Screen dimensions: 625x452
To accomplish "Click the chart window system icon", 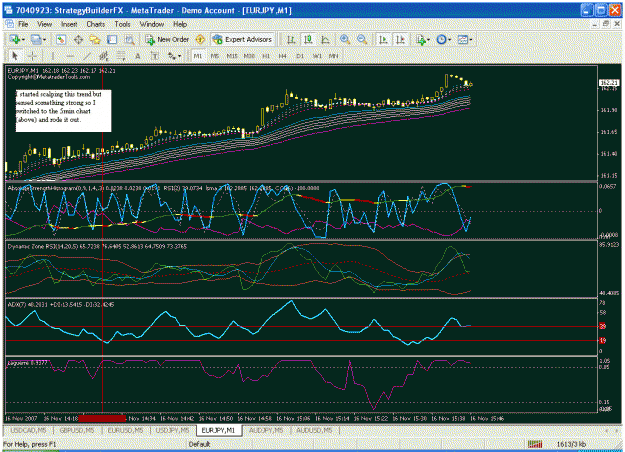I will point(9,24).
